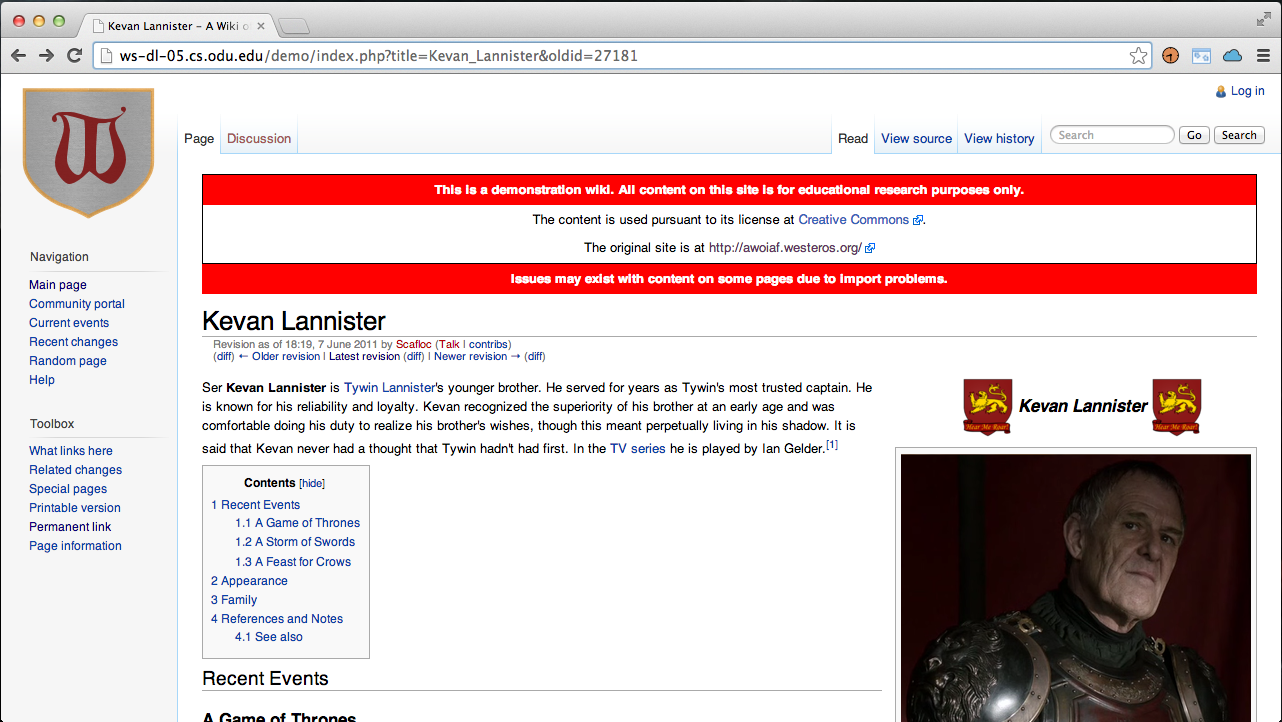The width and height of the screenshot is (1282, 722).
Task: Open the View history tab
Action: [x=999, y=139]
